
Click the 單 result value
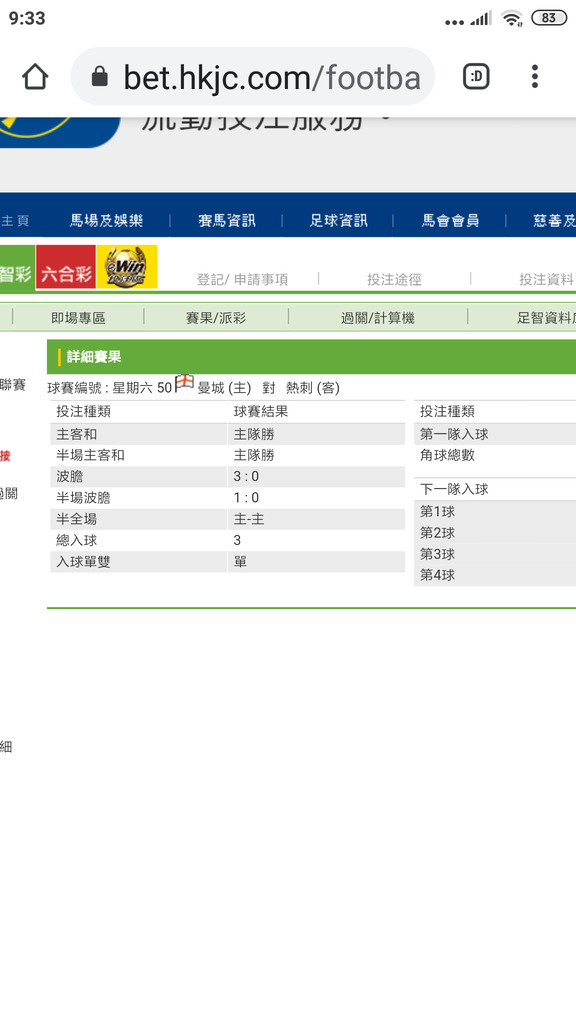click(x=240, y=562)
